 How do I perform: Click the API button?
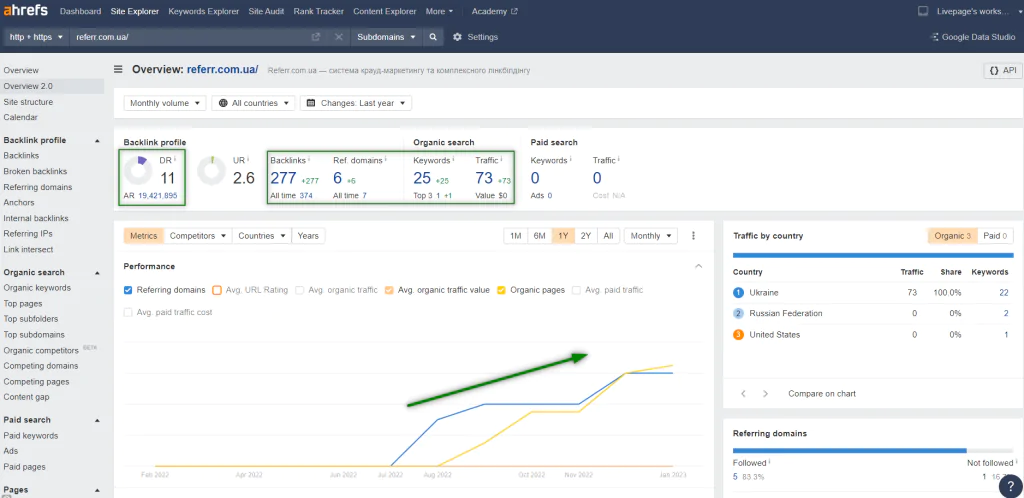coord(1002,70)
